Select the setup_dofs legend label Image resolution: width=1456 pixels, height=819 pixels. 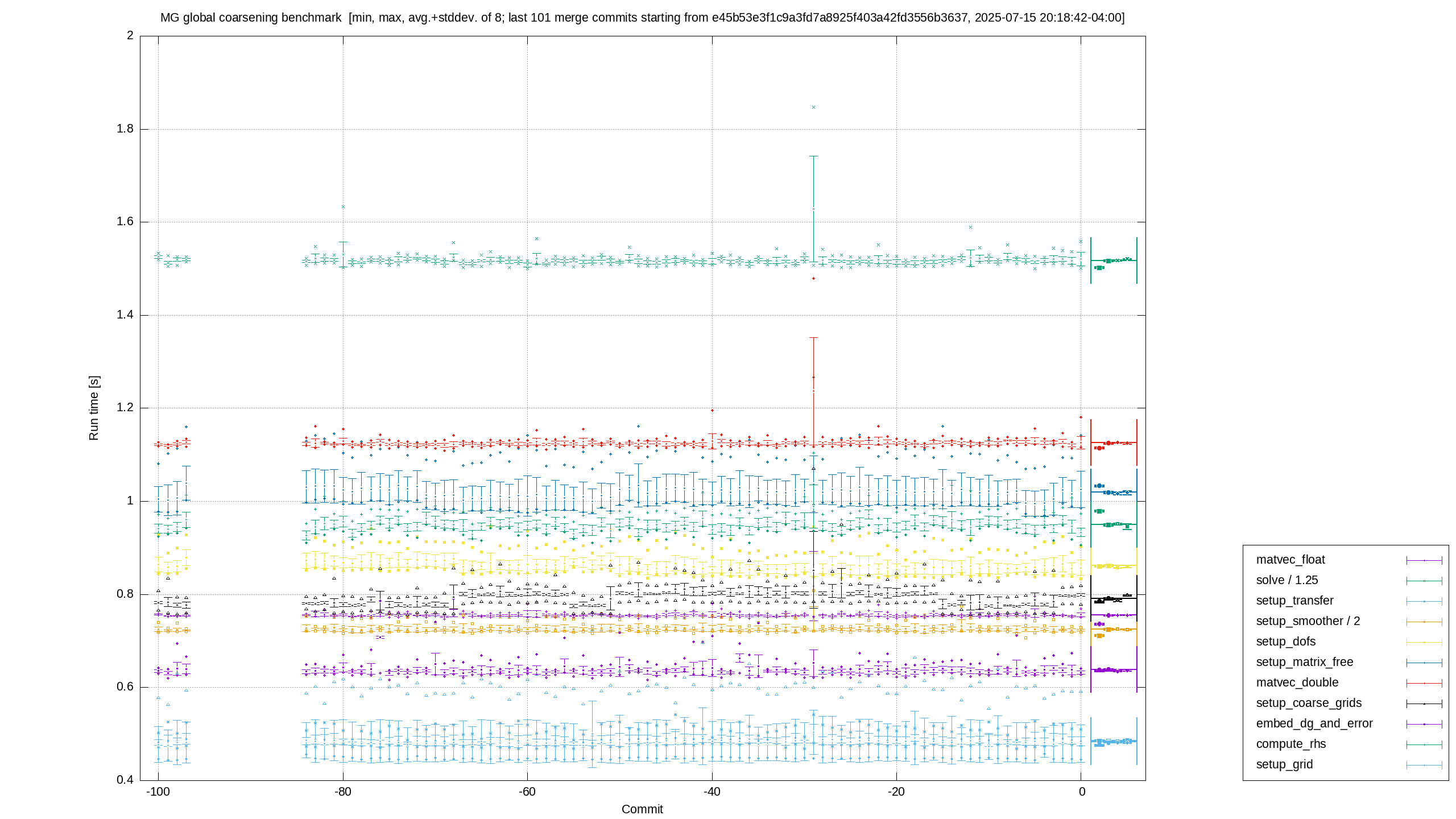[1285, 642]
